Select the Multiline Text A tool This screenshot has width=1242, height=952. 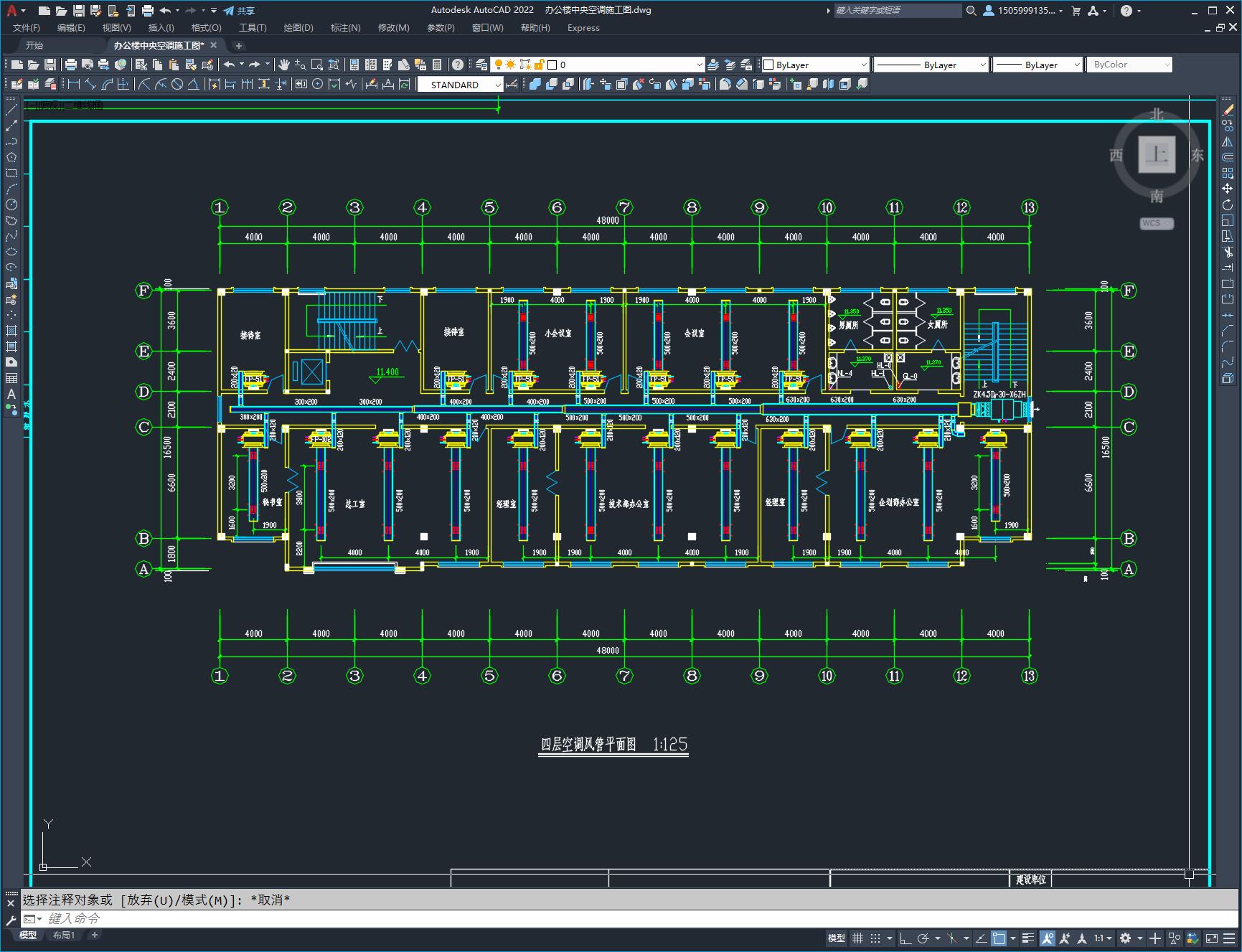[x=11, y=394]
